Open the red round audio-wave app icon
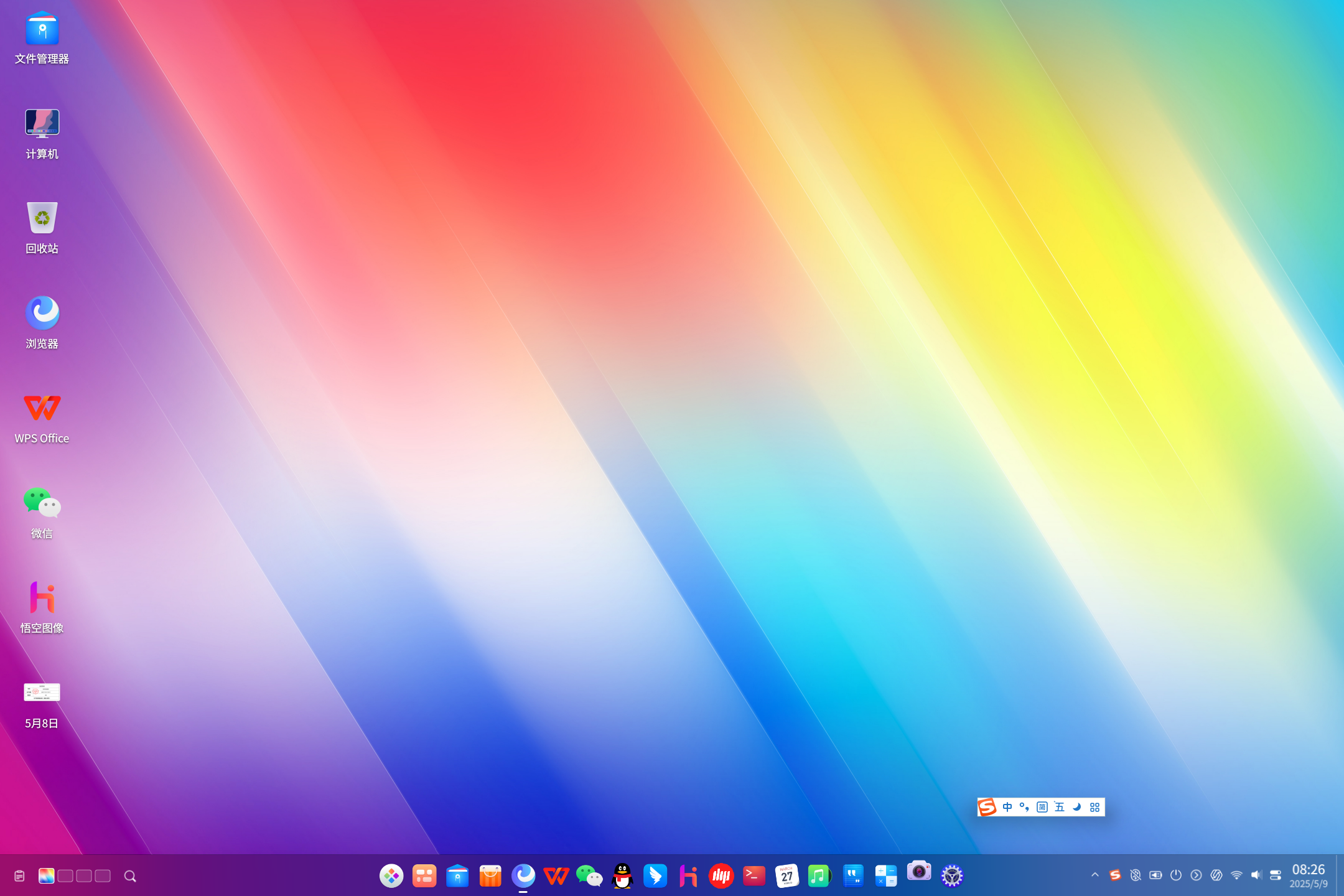The height and width of the screenshot is (896, 1344). pyautogui.click(x=721, y=876)
